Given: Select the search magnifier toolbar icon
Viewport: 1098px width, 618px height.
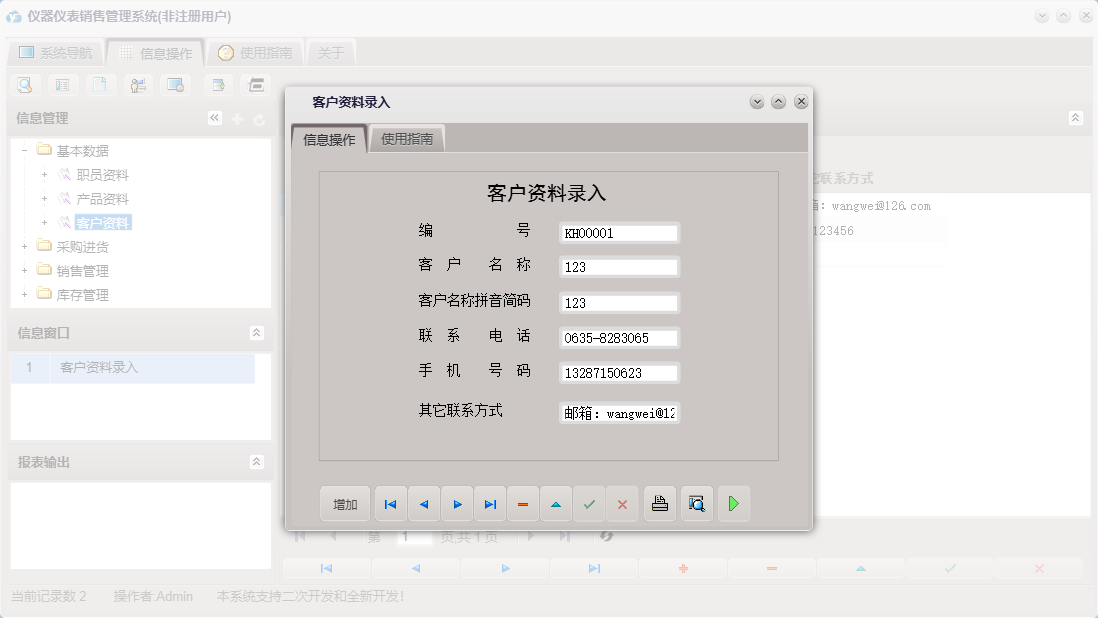Looking at the screenshot, I should pyautogui.click(x=23, y=84).
